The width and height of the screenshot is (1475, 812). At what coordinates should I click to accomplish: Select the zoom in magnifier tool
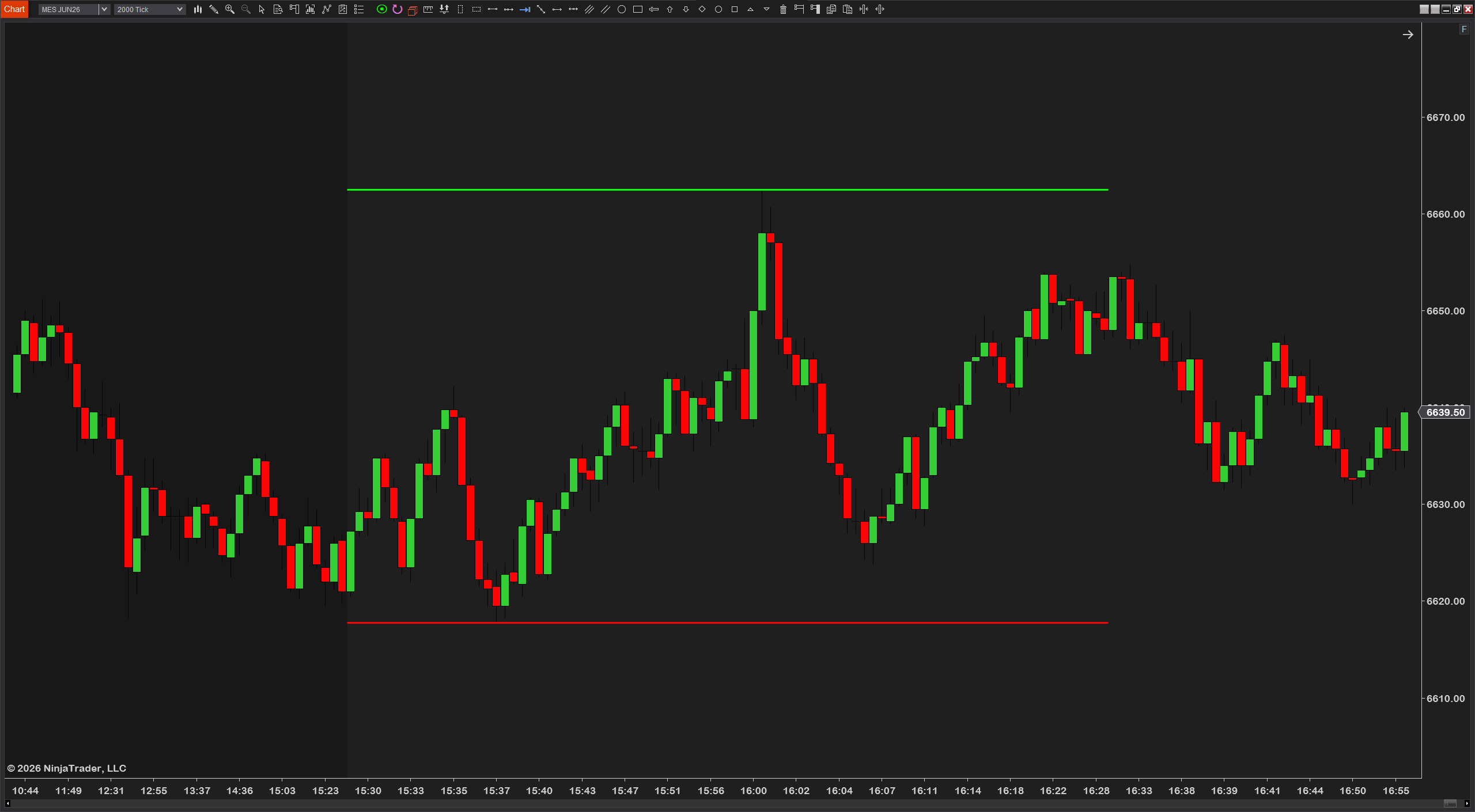[x=229, y=9]
